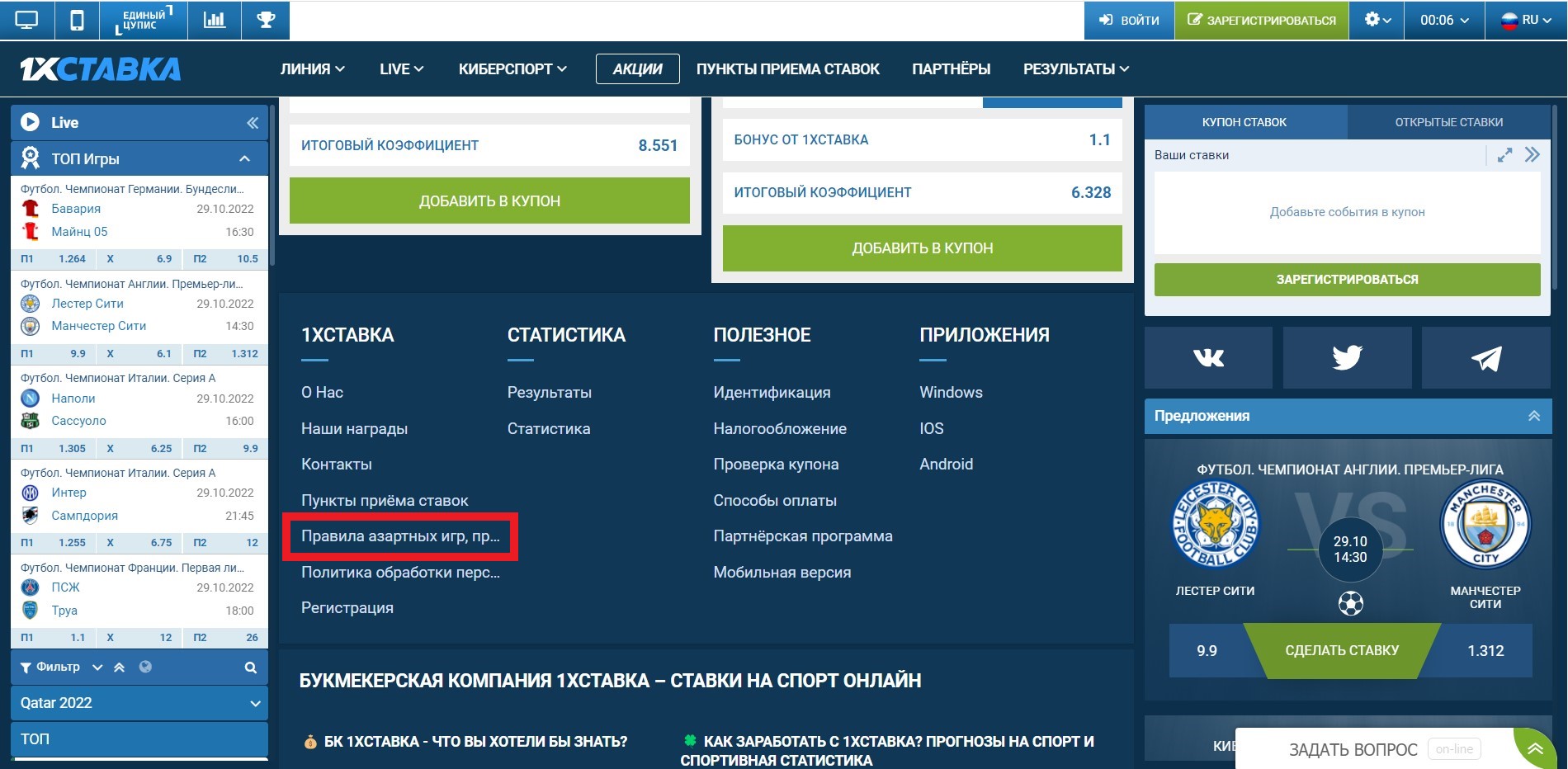Open Правила азартных игр link
The height and width of the screenshot is (769, 1568).
point(400,536)
